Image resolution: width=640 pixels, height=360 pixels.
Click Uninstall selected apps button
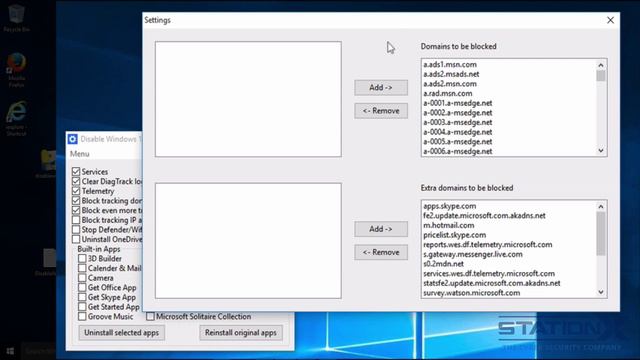122,333
